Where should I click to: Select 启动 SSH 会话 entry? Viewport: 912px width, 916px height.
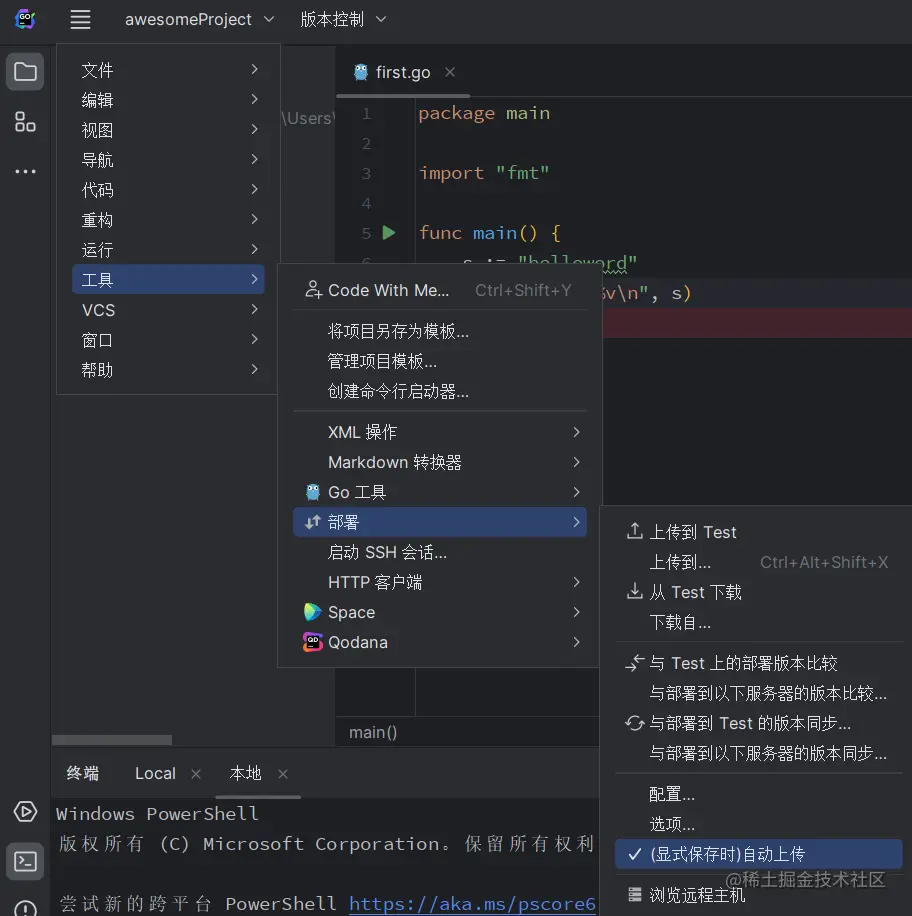(440, 552)
